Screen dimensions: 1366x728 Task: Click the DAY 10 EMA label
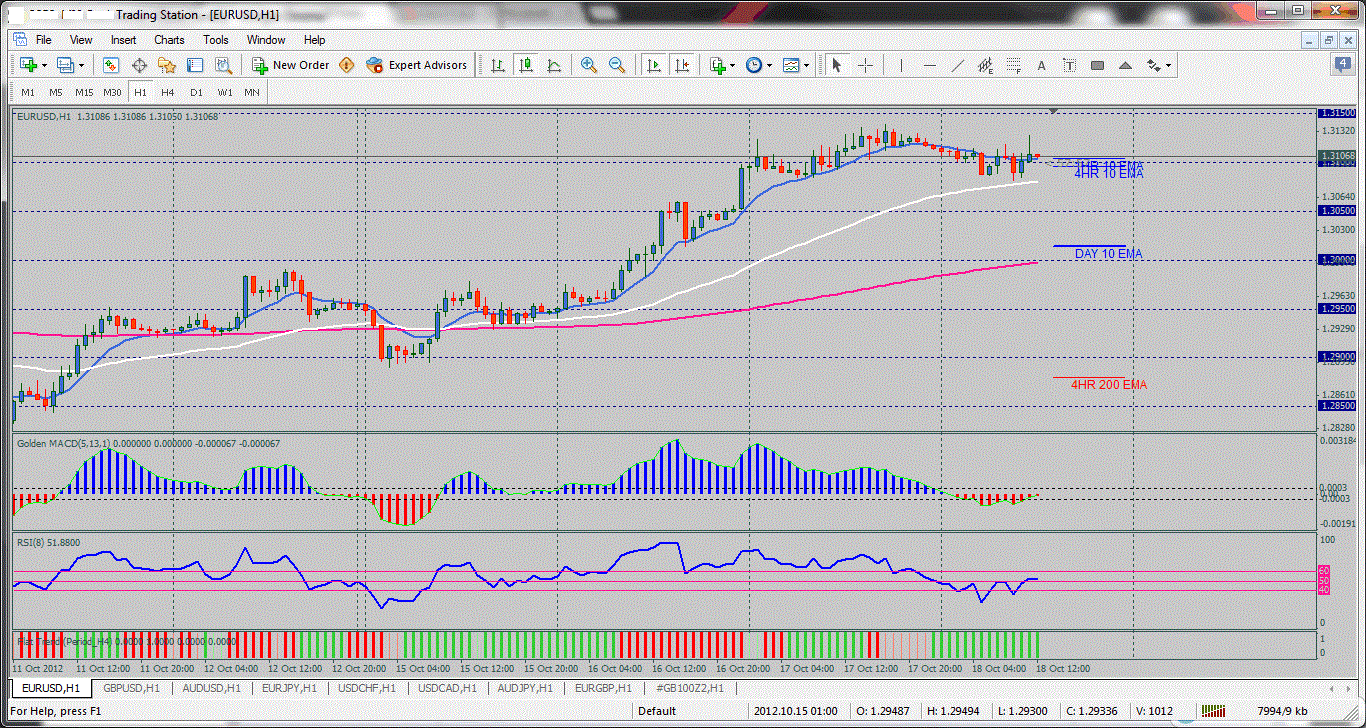coord(1108,254)
